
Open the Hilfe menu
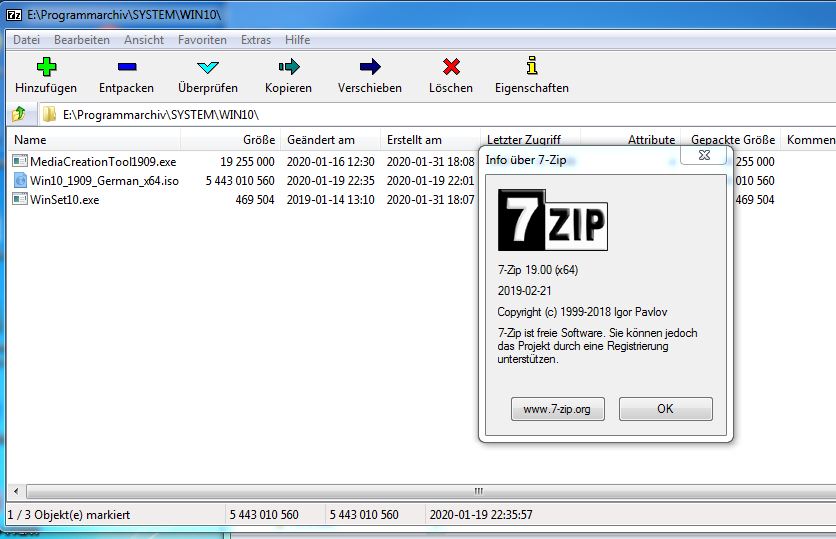coord(298,40)
